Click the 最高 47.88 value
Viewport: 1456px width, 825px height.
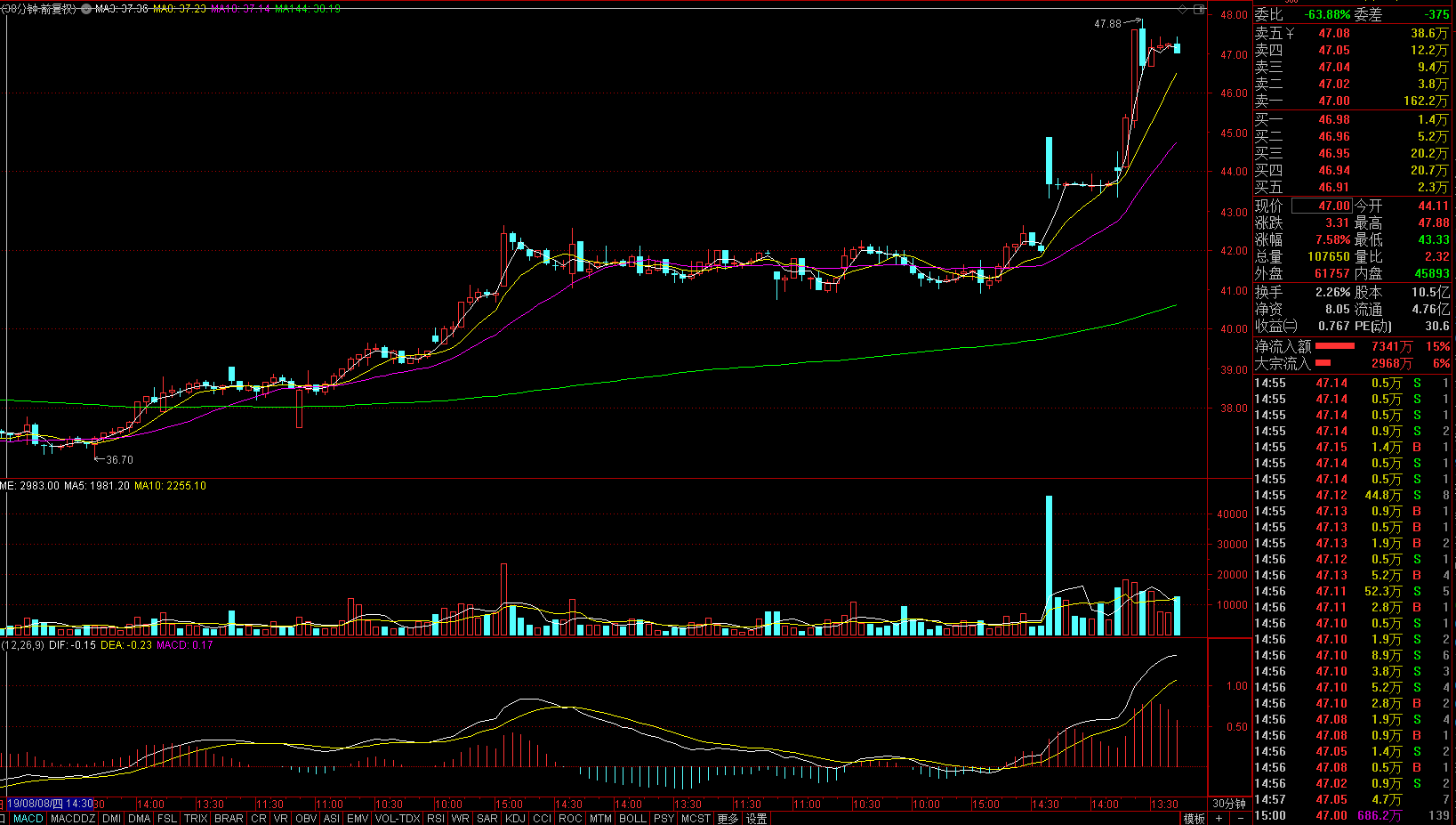pyautogui.click(x=1434, y=222)
